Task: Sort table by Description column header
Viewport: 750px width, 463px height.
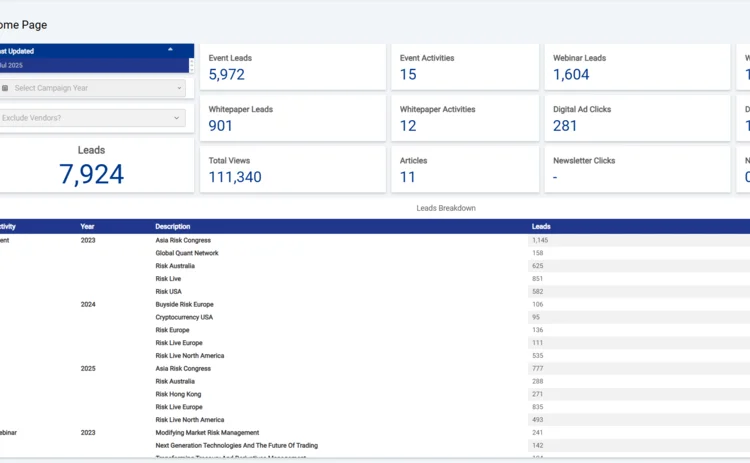Action: point(172,227)
